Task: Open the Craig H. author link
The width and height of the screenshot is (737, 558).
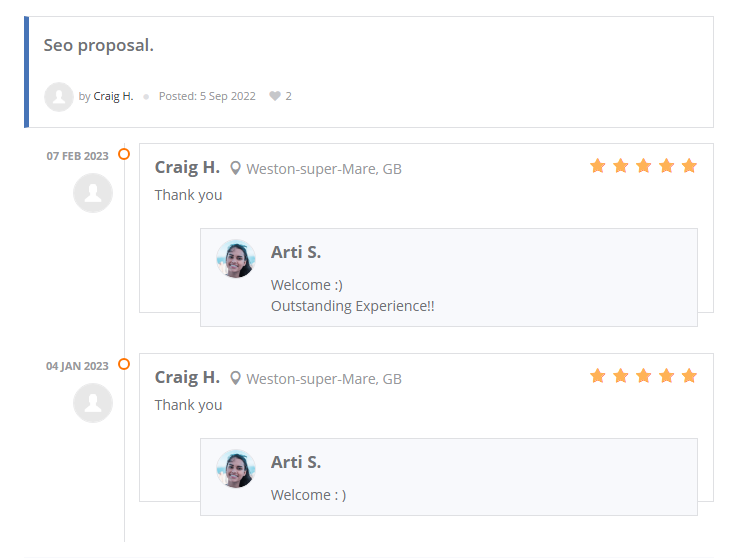Action: 113,97
